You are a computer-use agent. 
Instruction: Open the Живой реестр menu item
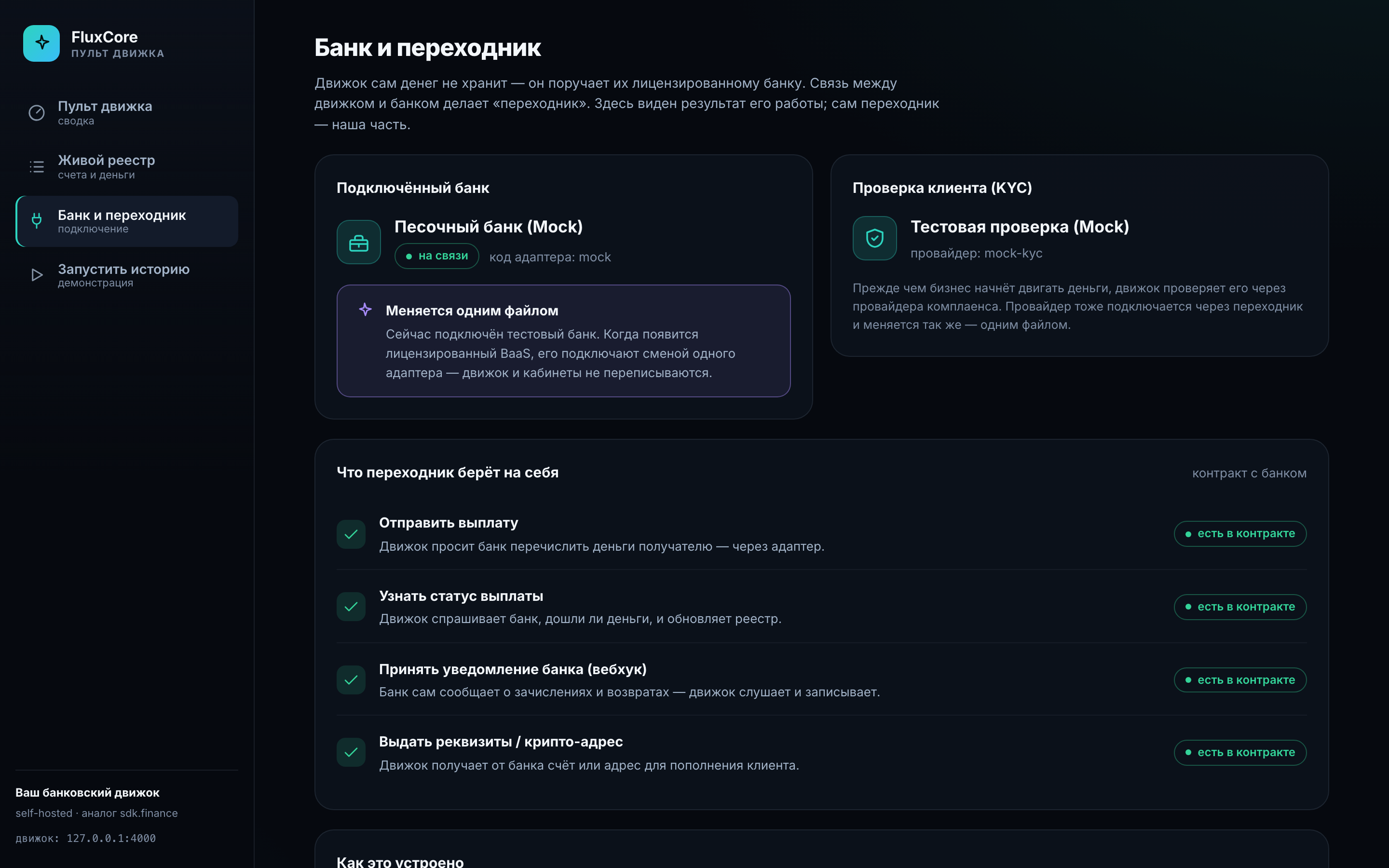[x=127, y=166]
